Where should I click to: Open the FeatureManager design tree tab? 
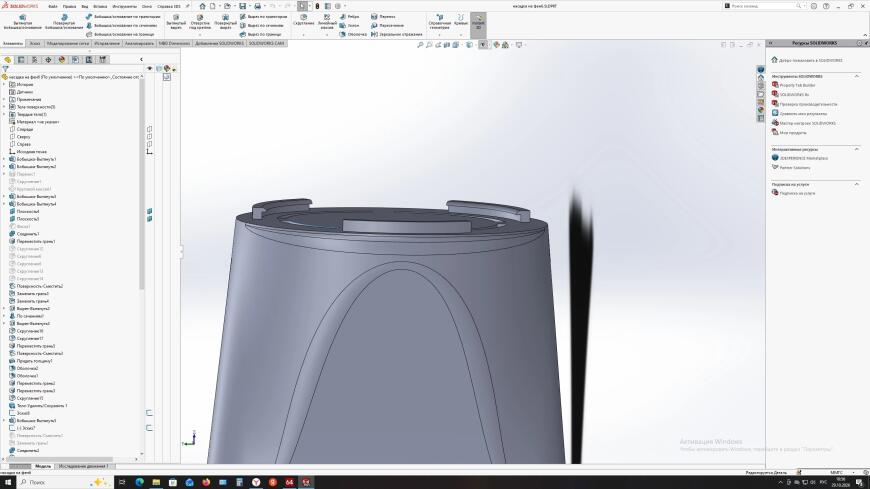8,59
